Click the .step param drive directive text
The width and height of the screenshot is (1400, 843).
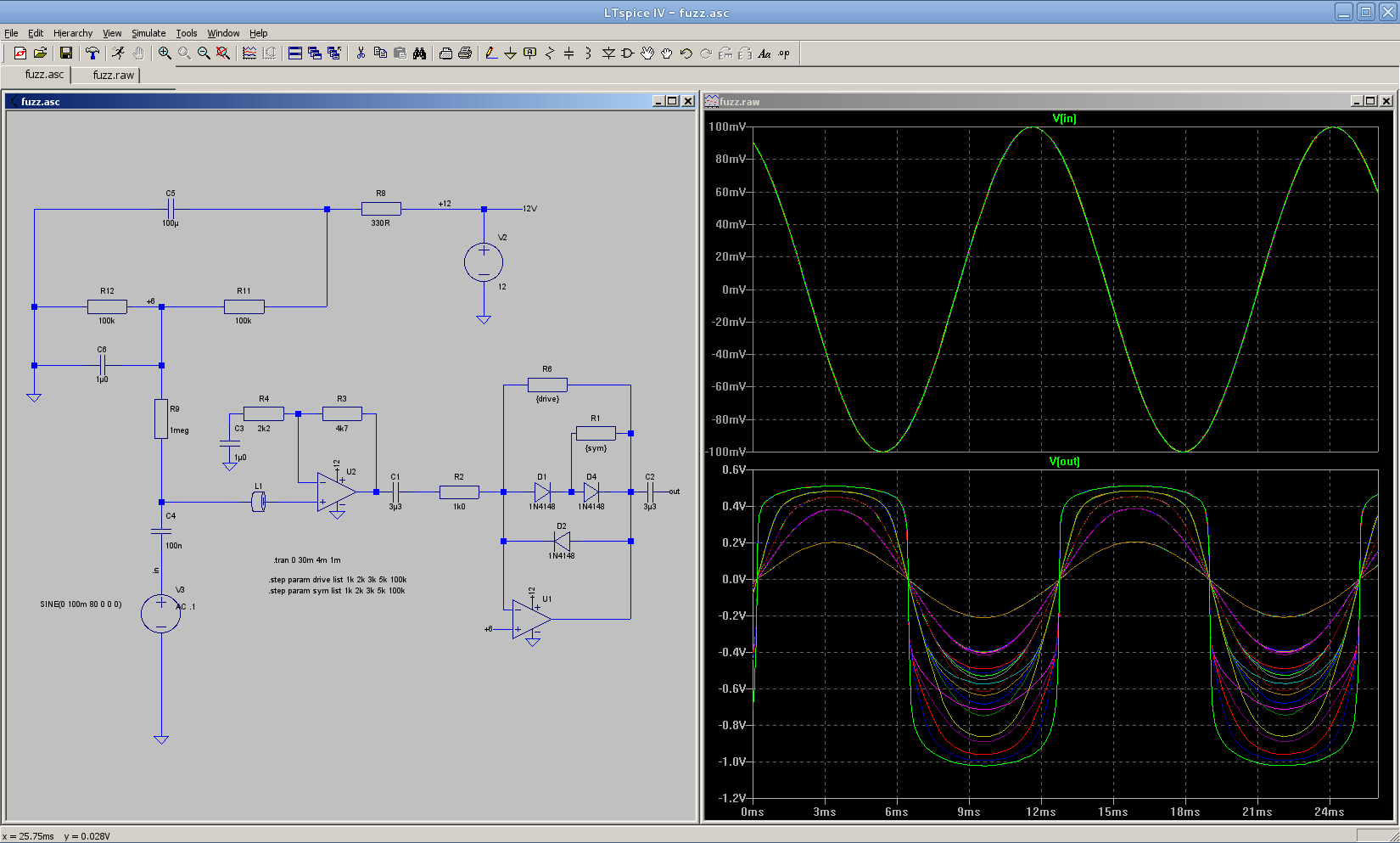[x=338, y=580]
